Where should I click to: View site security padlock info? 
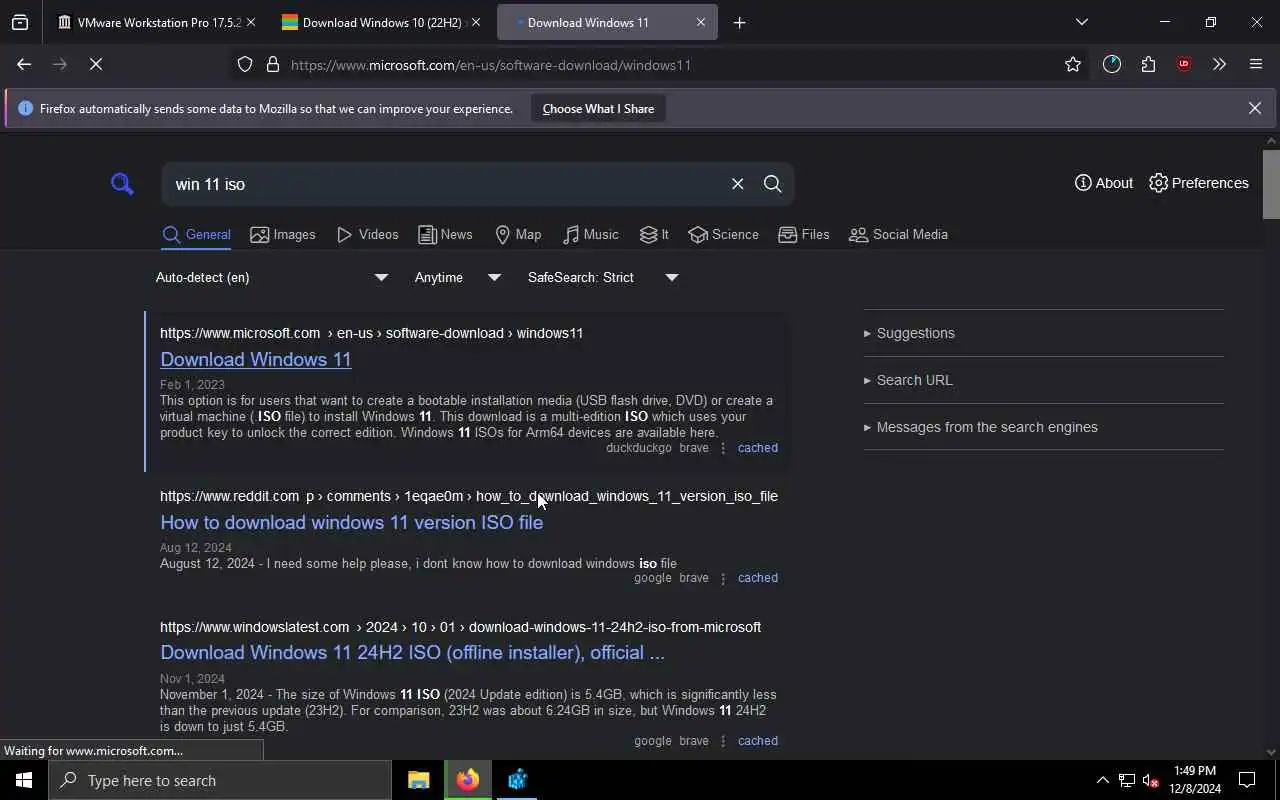click(x=273, y=65)
